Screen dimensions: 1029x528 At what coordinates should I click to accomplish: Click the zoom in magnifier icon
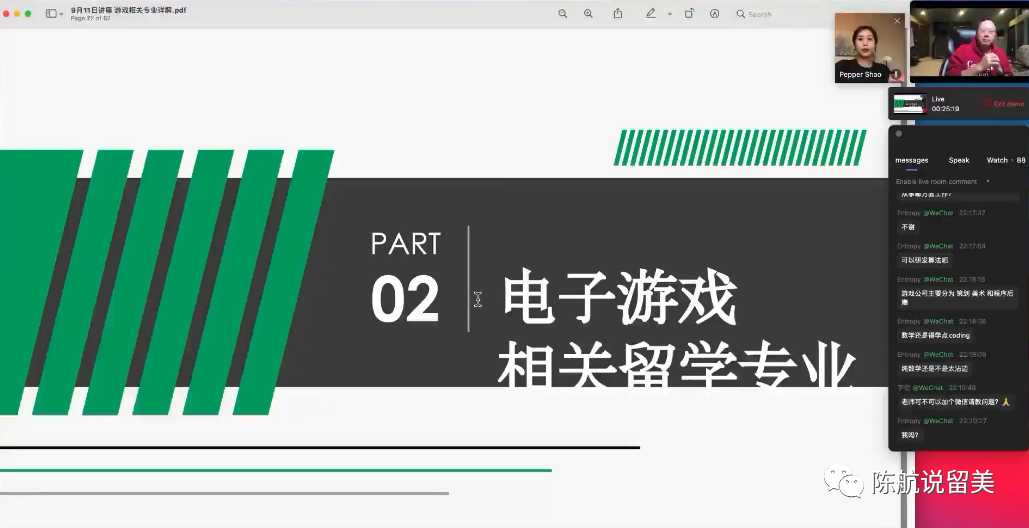point(588,14)
